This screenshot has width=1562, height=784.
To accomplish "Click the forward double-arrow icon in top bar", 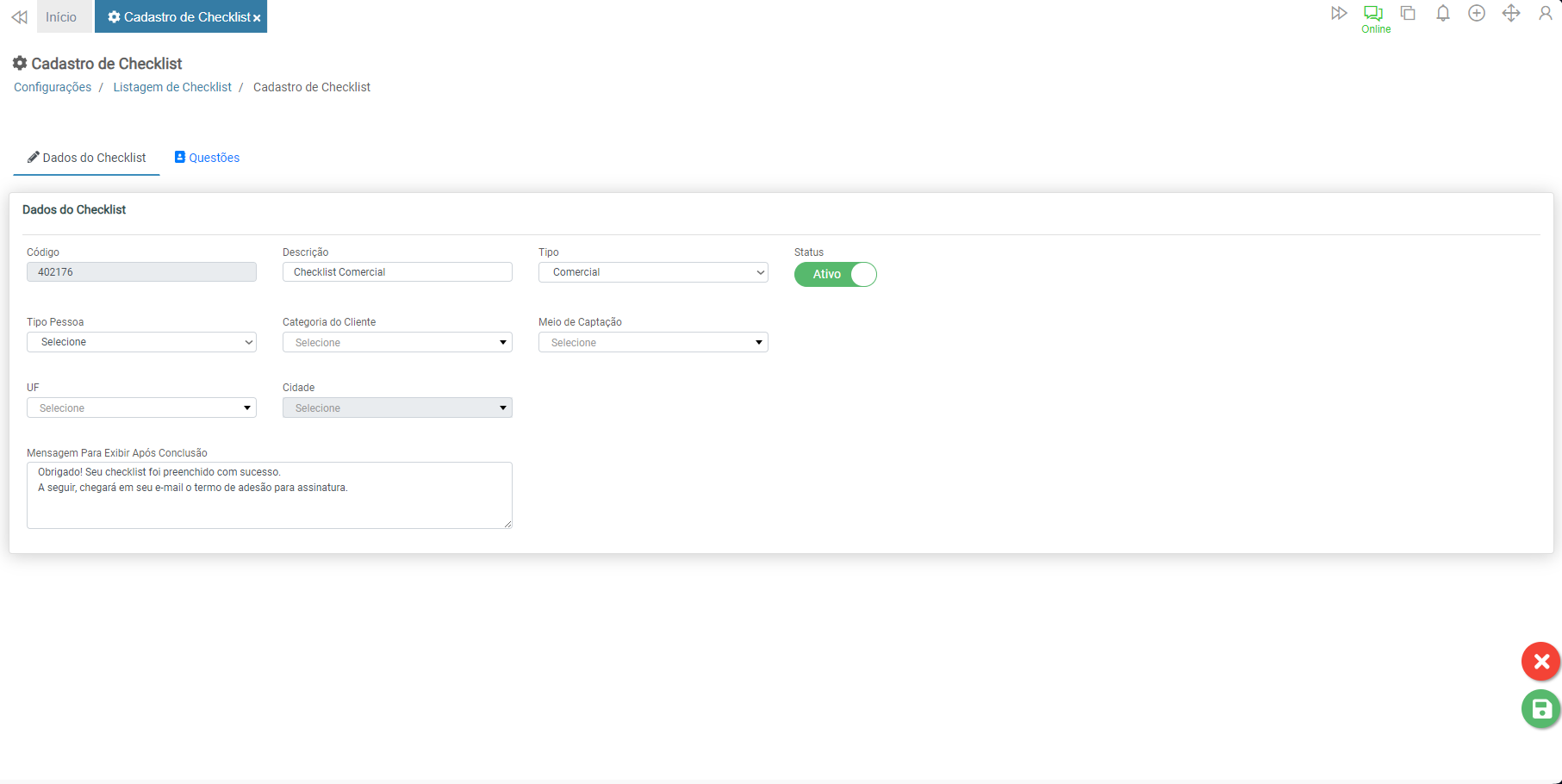I will (1338, 13).
